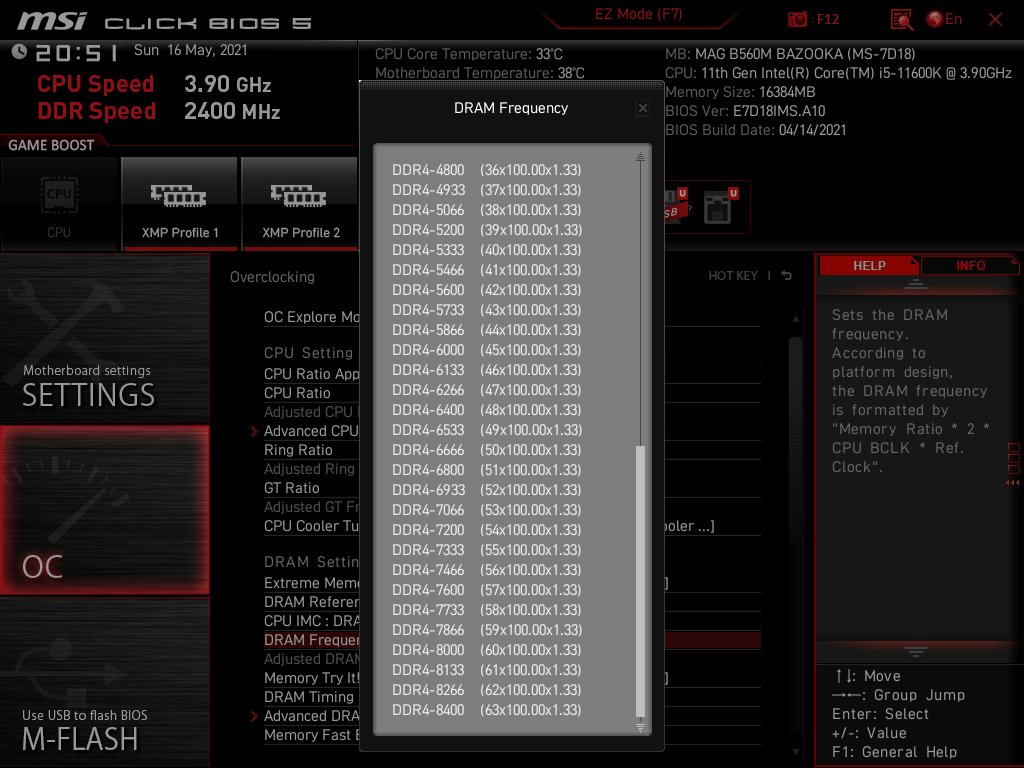The image size is (1024, 768).
Task: Switch to EZ Mode (F7)
Action: tap(638, 14)
